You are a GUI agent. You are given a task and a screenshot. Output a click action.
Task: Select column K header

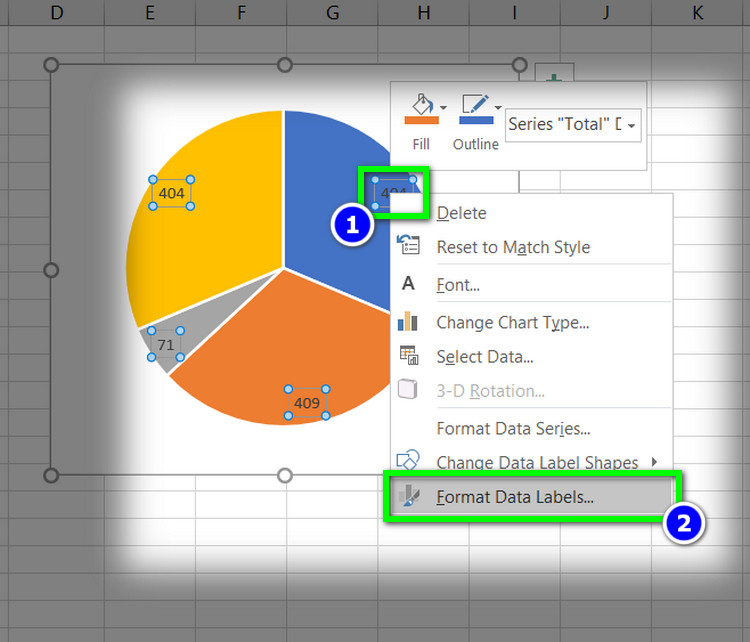point(697,12)
